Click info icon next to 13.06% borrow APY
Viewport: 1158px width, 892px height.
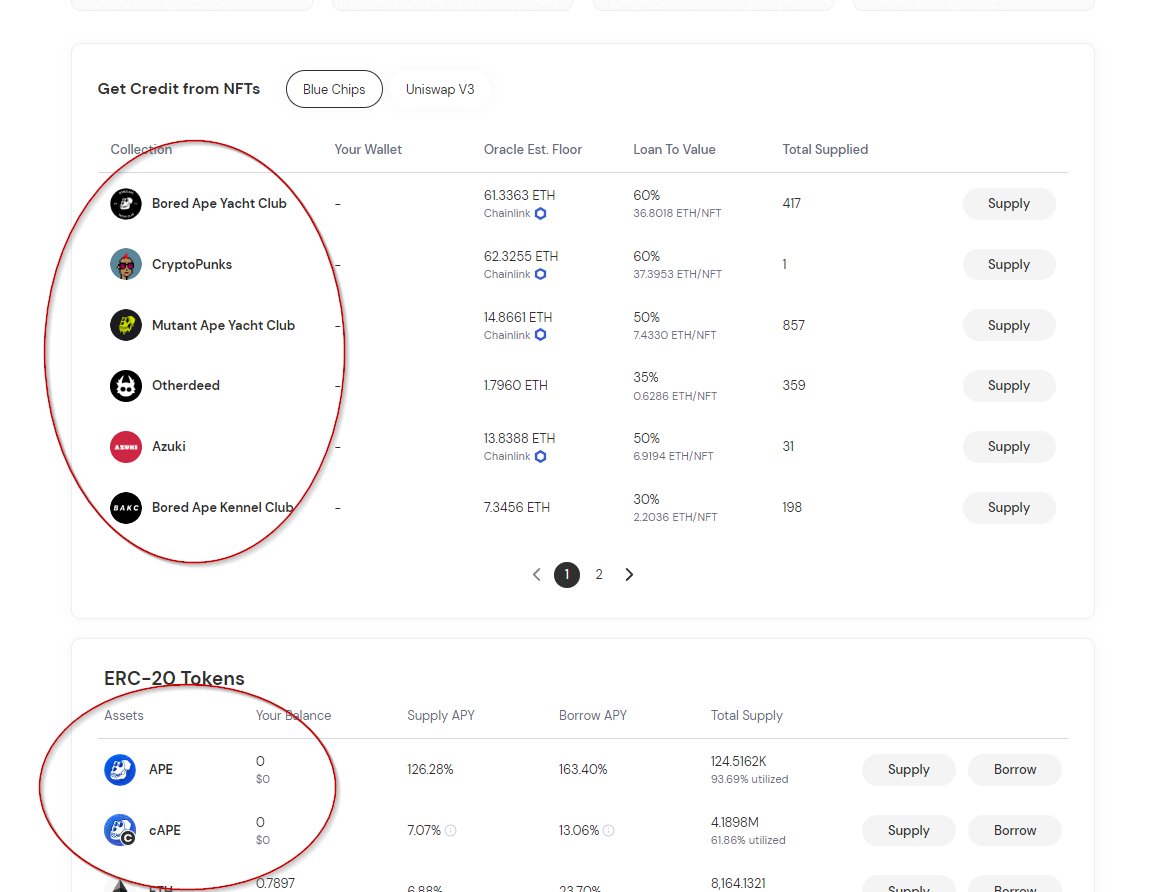(x=609, y=831)
